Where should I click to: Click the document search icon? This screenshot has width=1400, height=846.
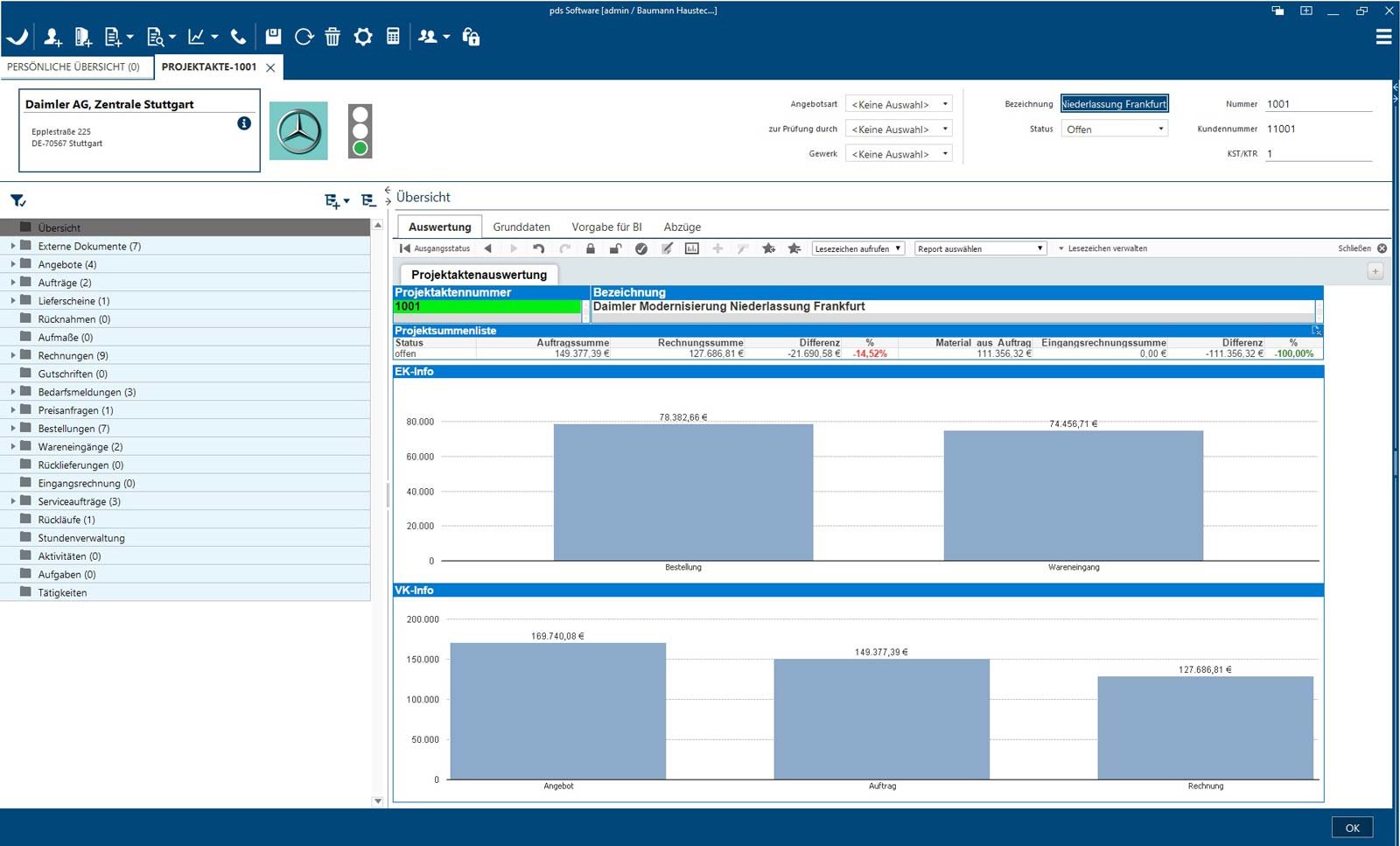pos(156,37)
